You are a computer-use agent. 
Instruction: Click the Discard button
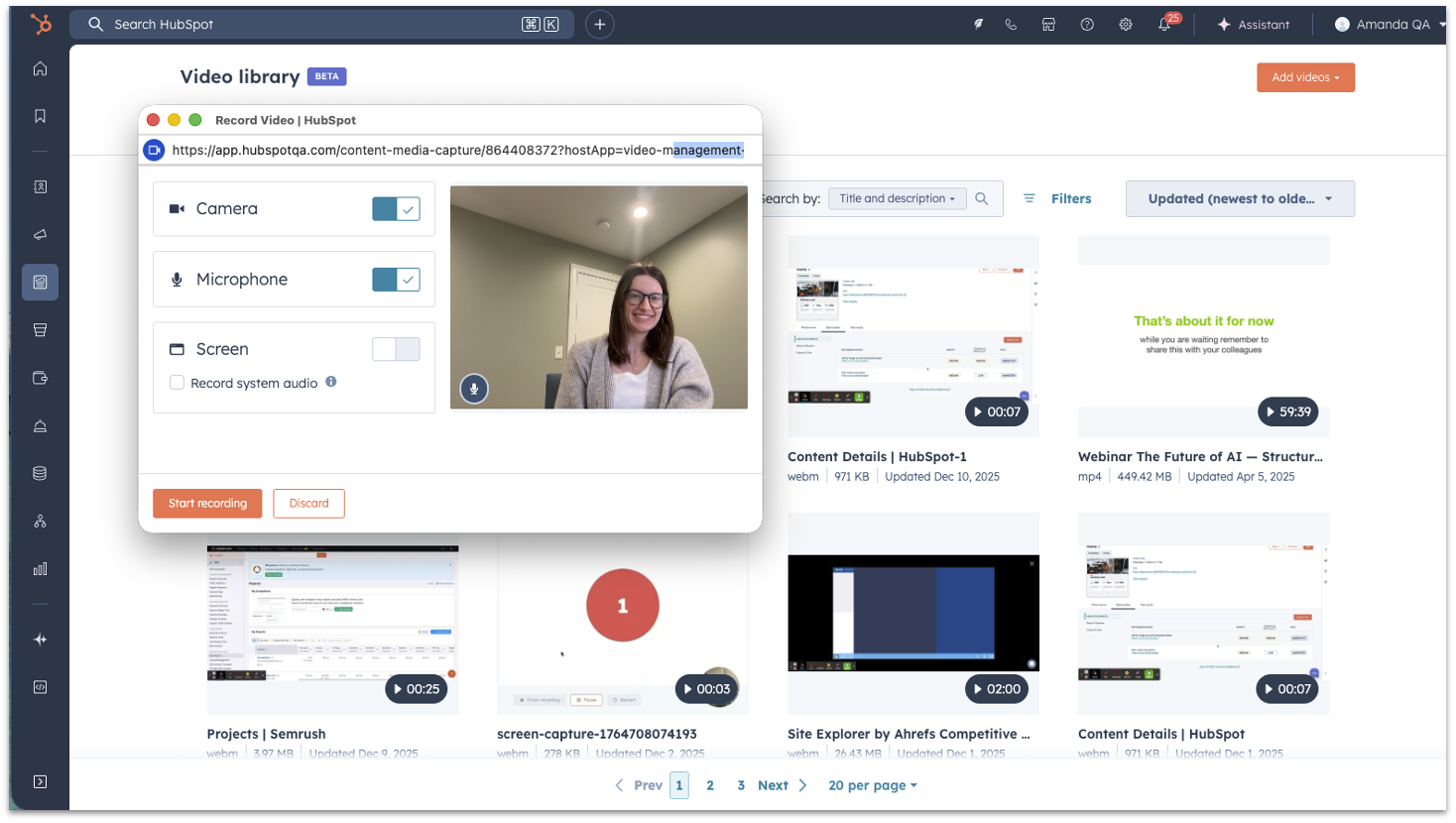[x=309, y=504]
